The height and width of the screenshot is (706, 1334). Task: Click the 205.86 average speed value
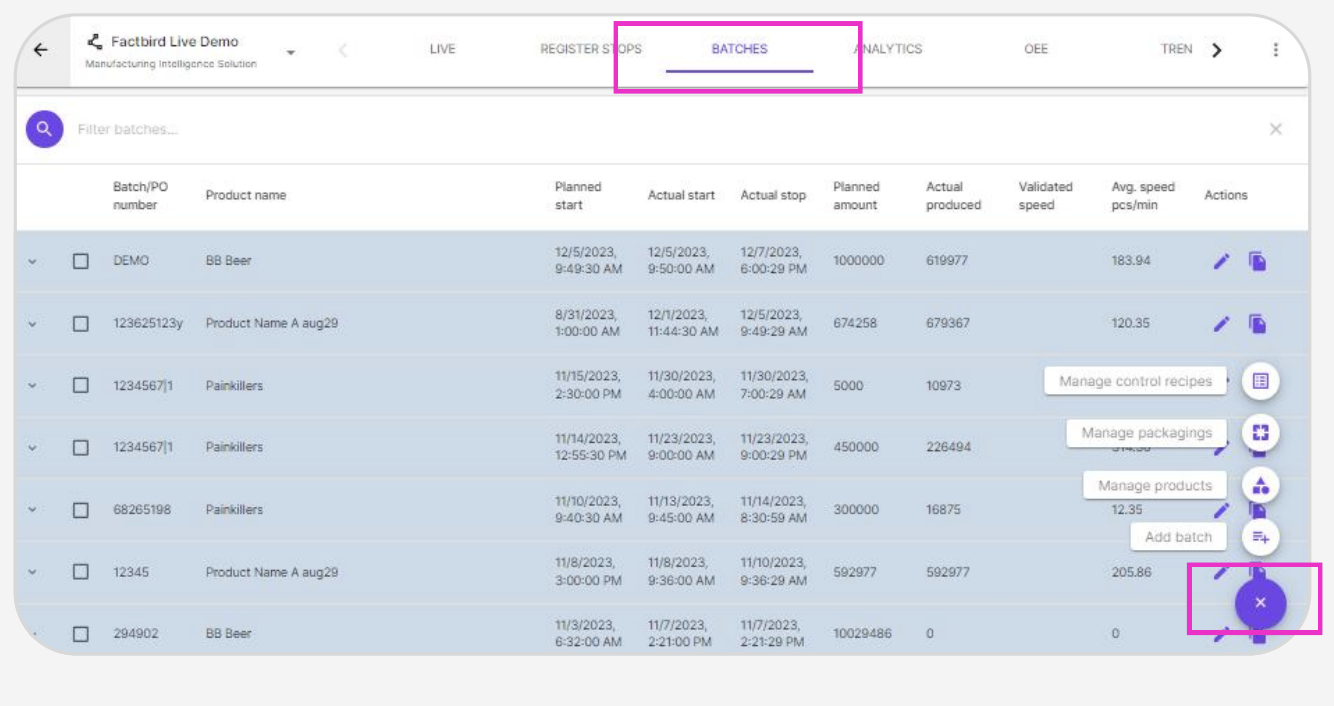(x=1131, y=572)
